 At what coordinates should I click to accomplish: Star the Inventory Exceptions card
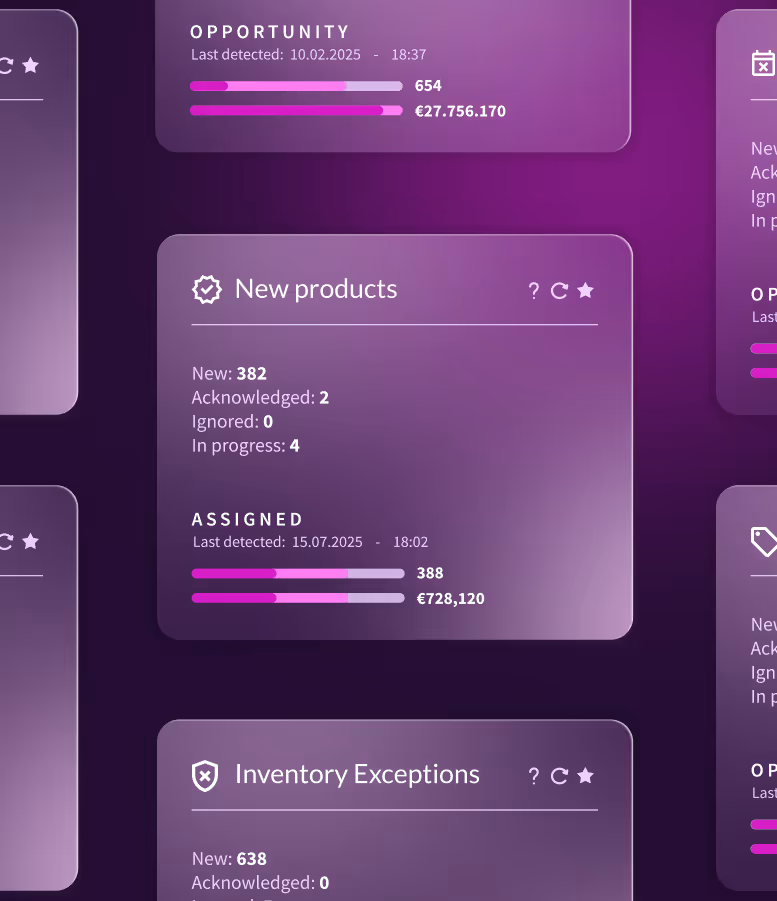585,776
